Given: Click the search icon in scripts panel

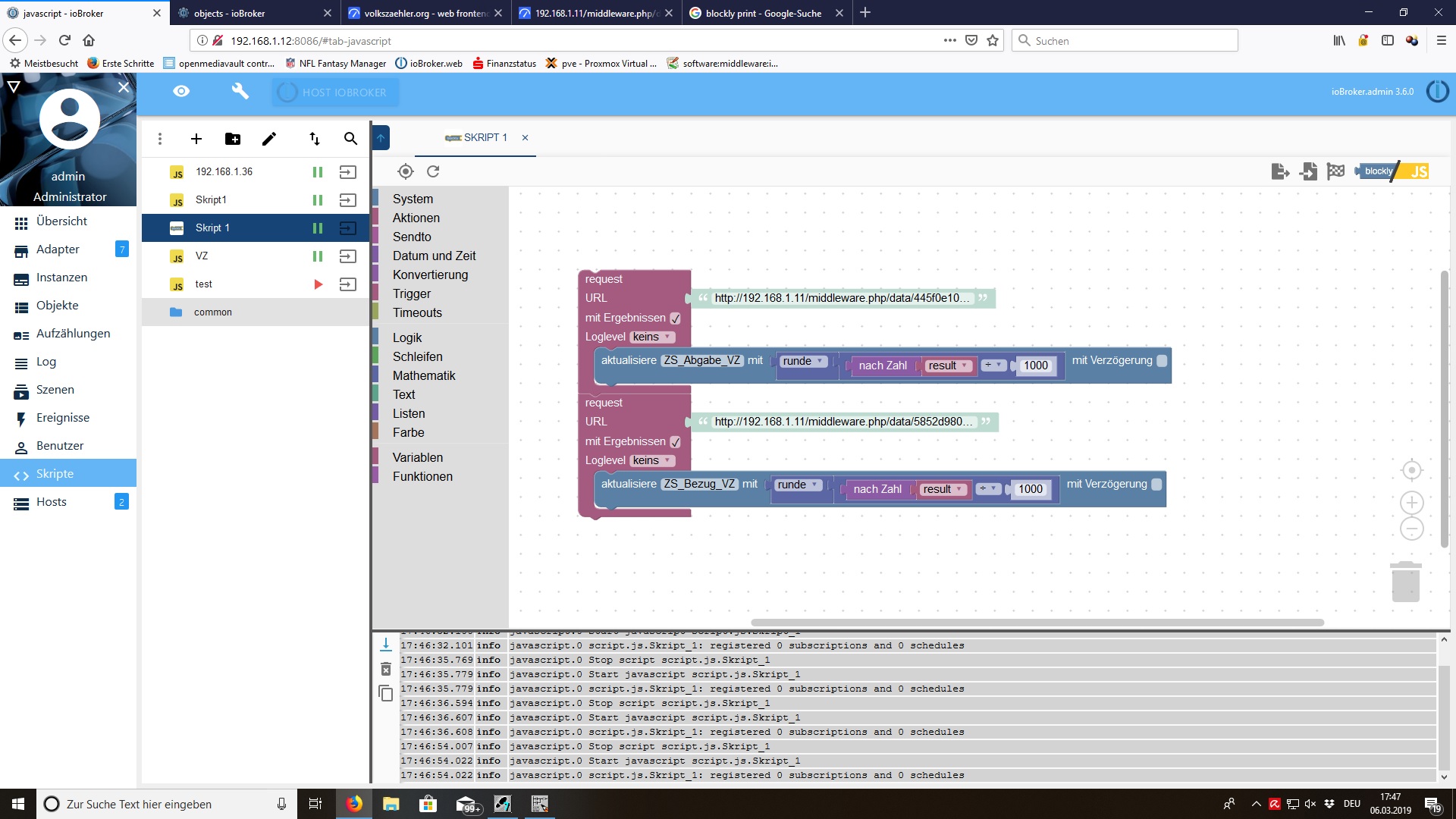Looking at the screenshot, I should (x=351, y=139).
